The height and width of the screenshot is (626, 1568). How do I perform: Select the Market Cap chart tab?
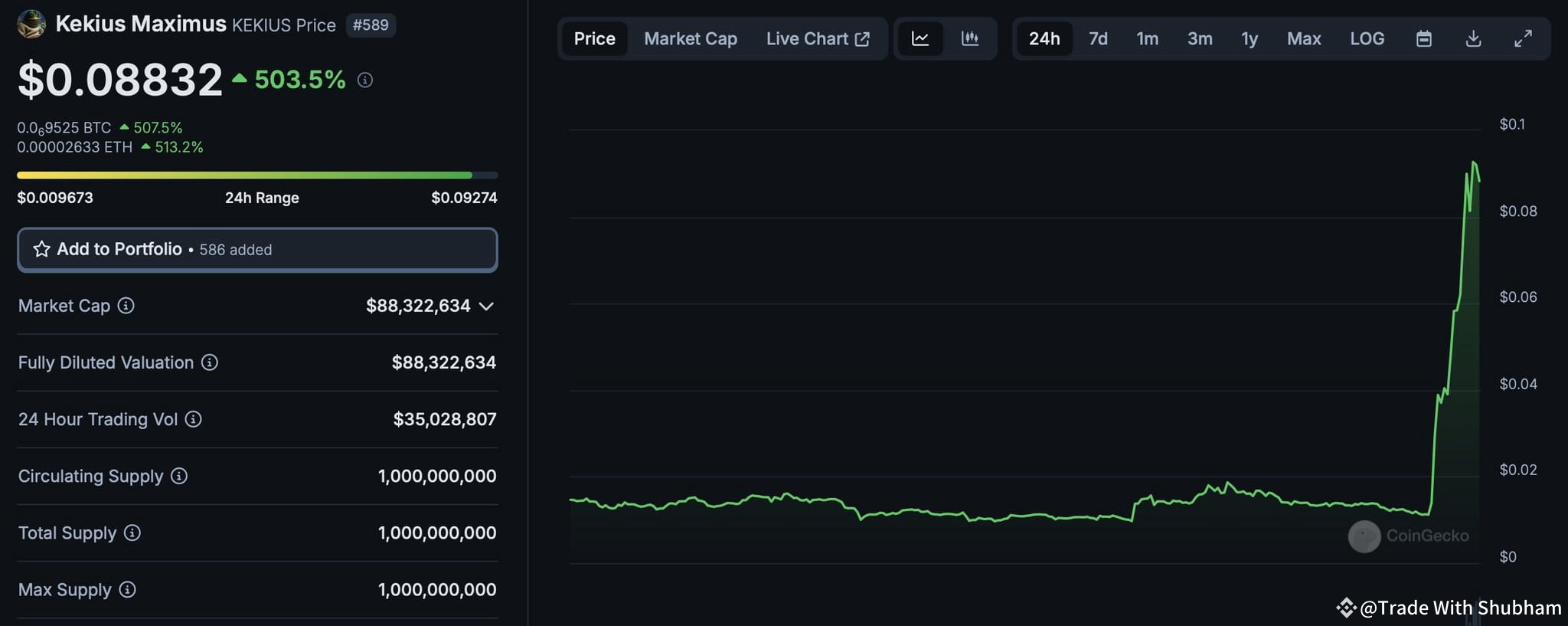click(x=691, y=38)
